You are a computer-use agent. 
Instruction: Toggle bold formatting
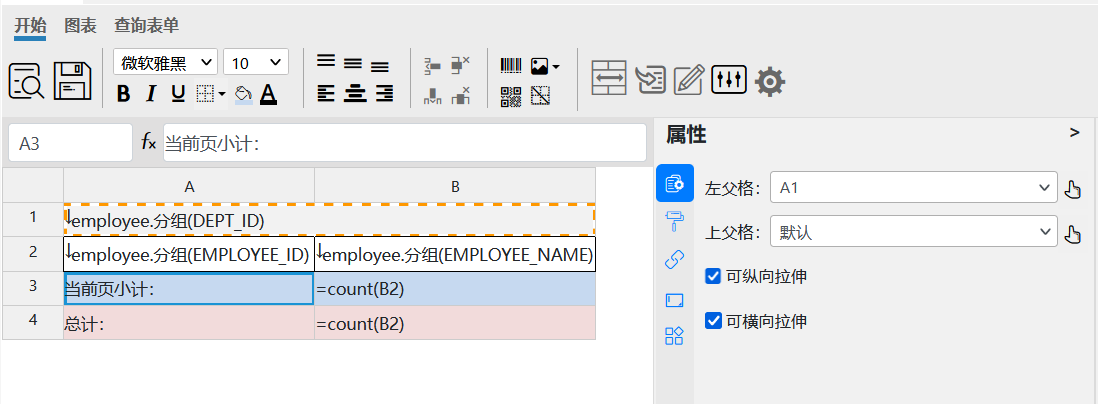click(123, 93)
